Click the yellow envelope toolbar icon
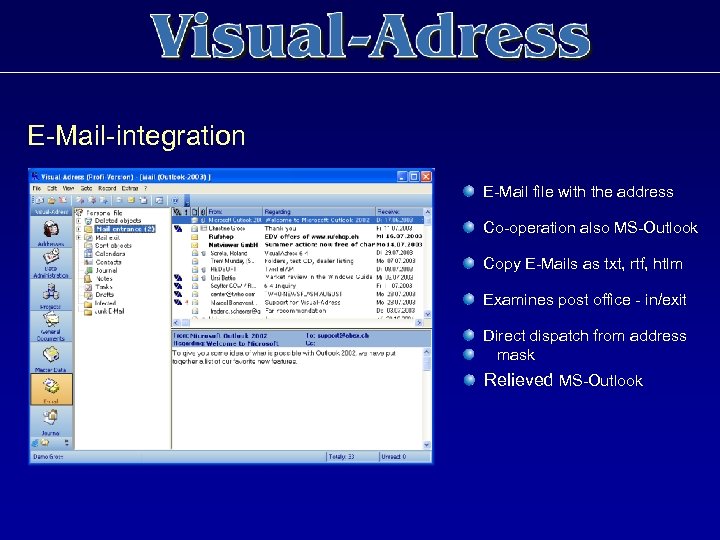The width and height of the screenshot is (720, 540). pos(132,200)
